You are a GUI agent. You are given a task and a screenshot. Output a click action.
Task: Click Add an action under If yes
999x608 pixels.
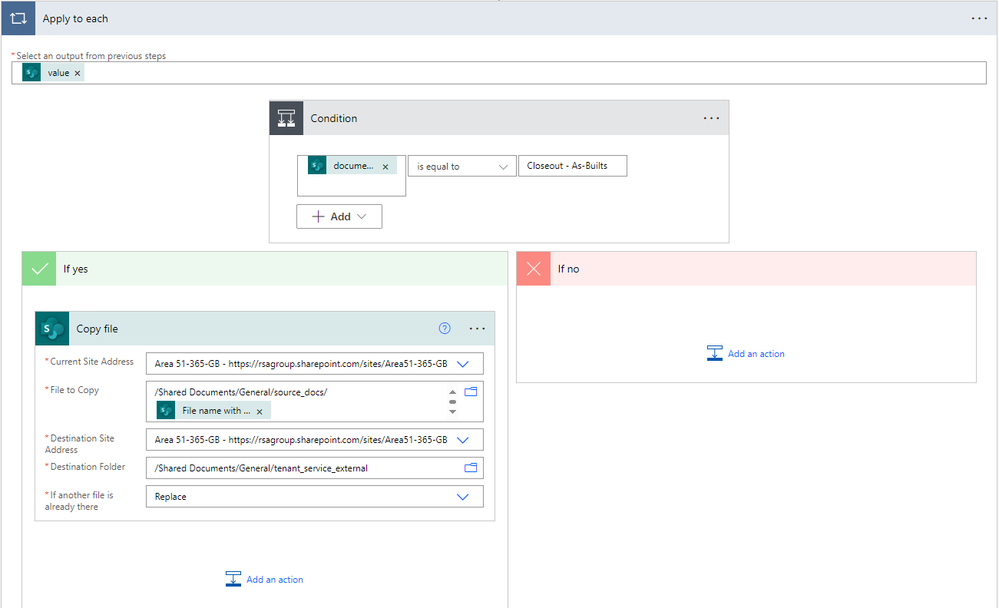pos(264,579)
